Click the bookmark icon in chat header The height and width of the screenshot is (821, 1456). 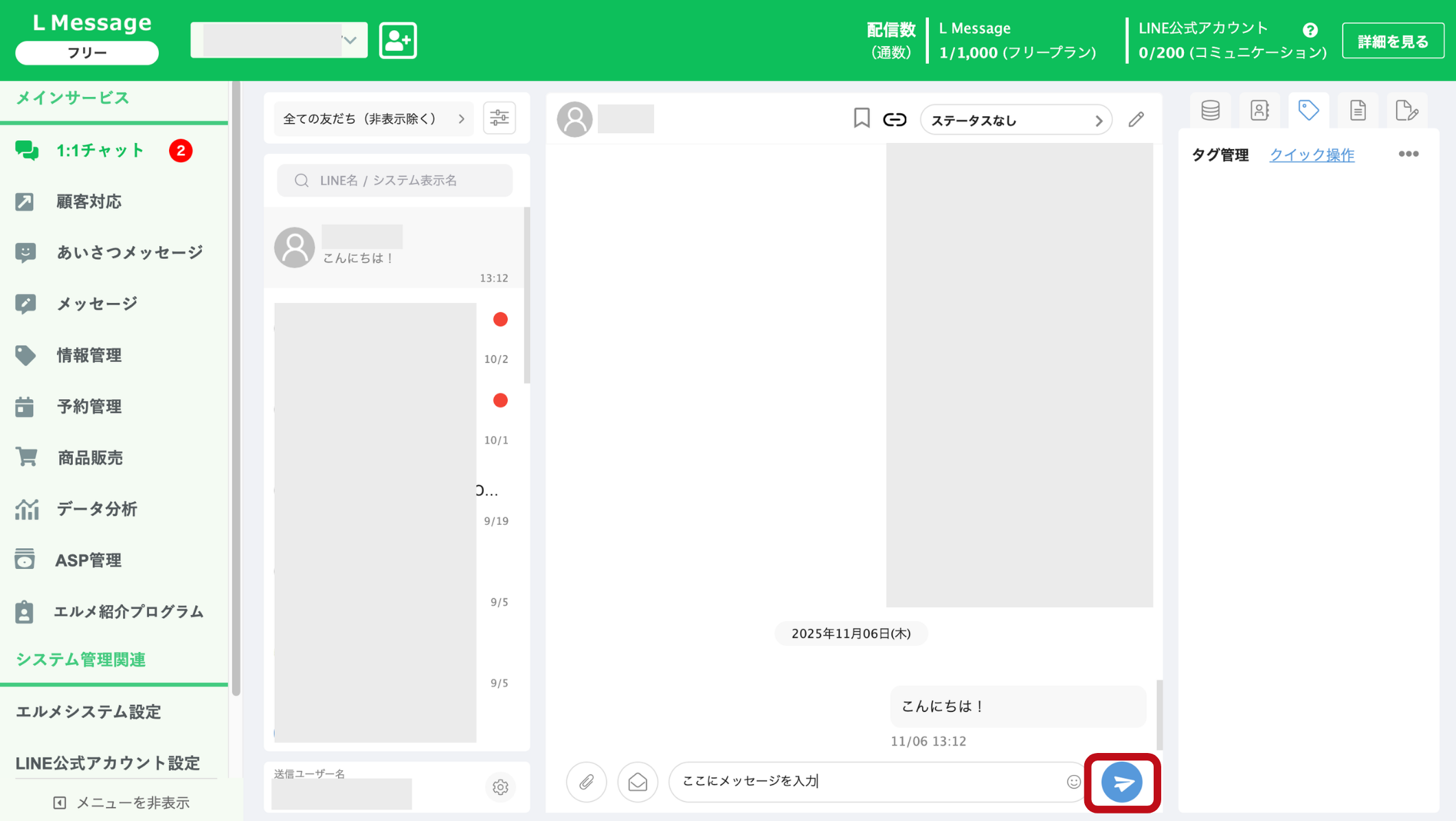pos(862,118)
